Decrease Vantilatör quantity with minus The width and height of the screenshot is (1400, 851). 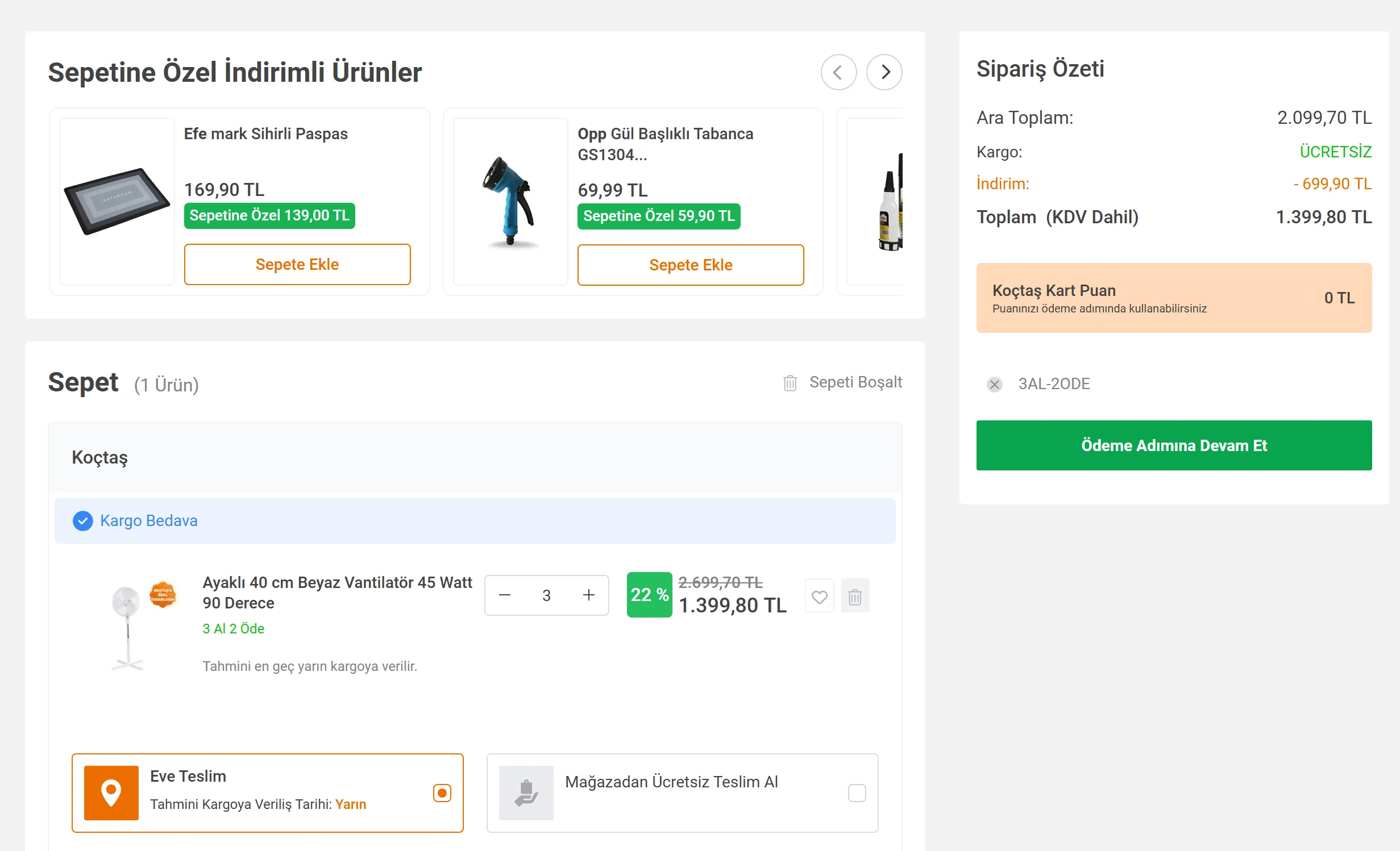[505, 595]
